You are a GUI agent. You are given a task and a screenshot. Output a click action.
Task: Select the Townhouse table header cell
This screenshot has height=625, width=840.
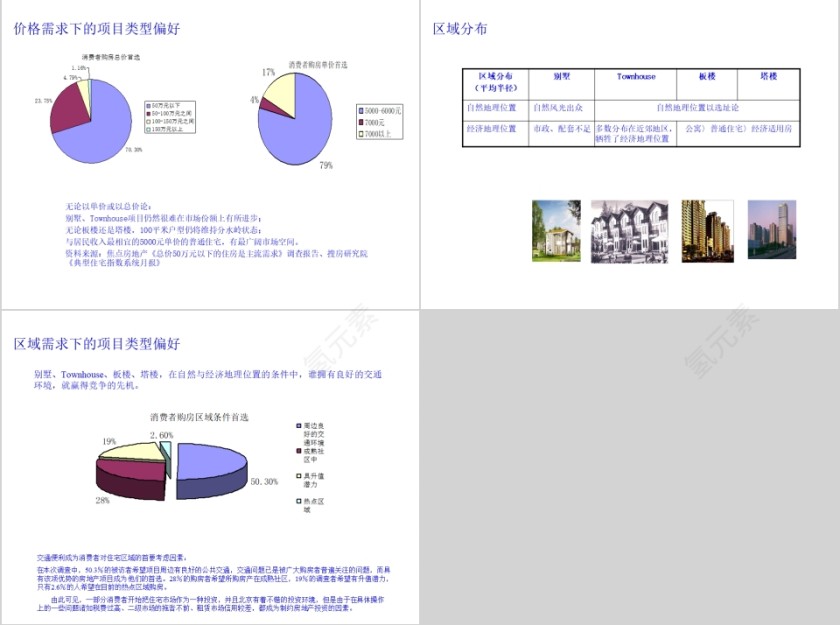[636, 83]
